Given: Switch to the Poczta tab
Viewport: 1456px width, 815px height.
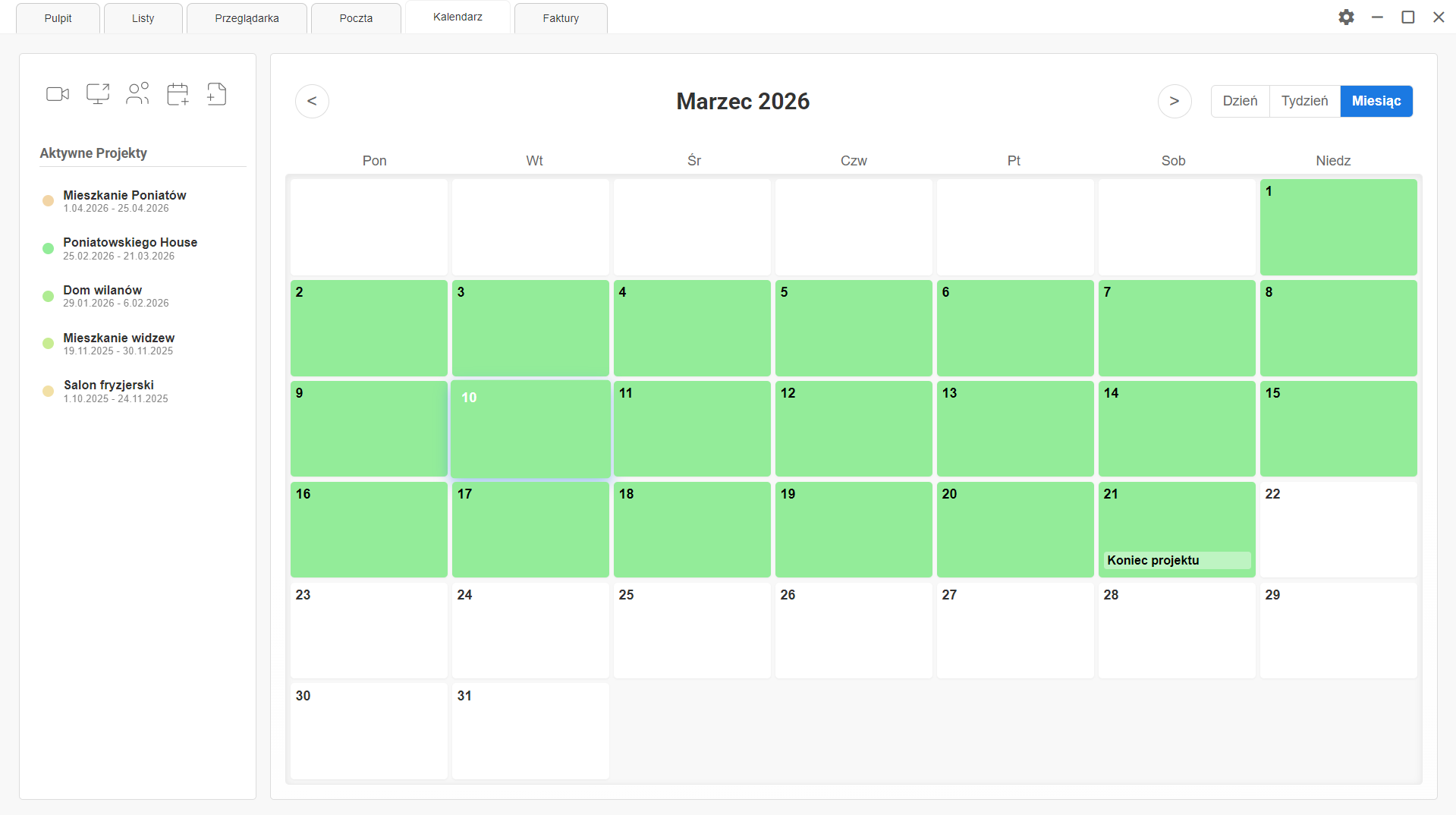Looking at the screenshot, I should coord(356,18).
